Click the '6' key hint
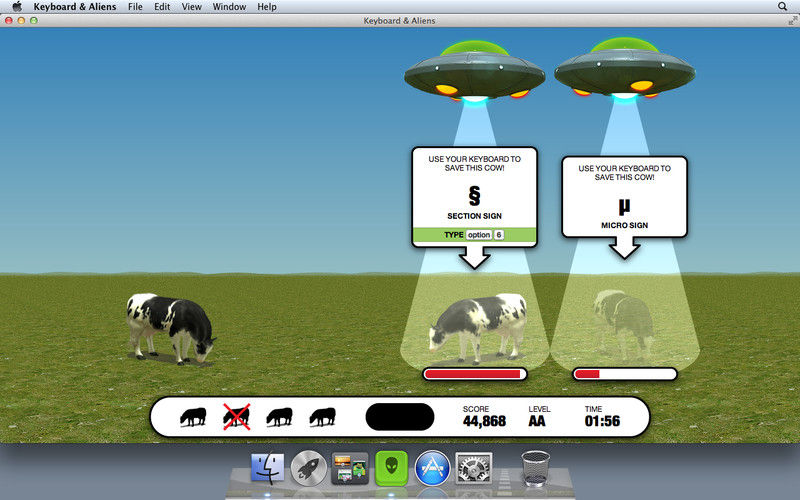 [x=499, y=235]
